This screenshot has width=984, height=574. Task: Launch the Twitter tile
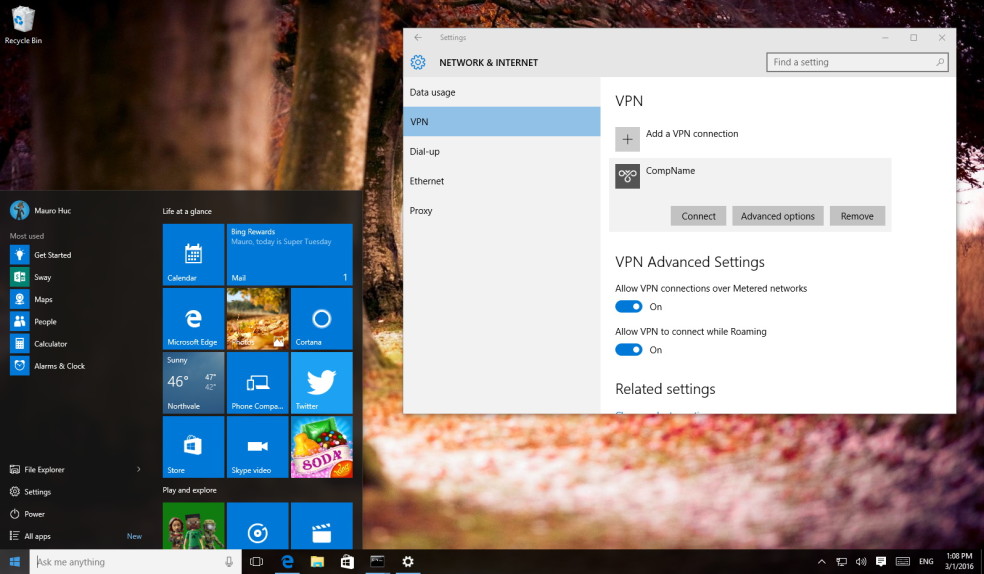point(321,382)
